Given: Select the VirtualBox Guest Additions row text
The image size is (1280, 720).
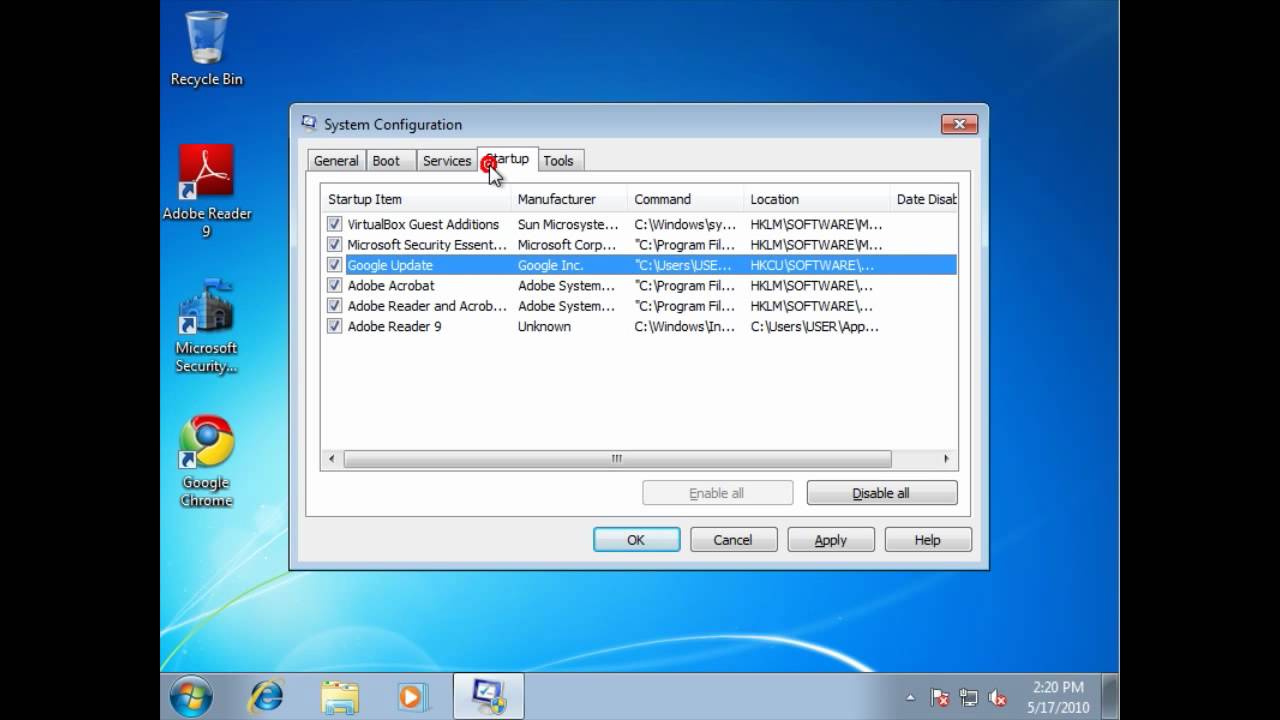Looking at the screenshot, I should point(423,224).
